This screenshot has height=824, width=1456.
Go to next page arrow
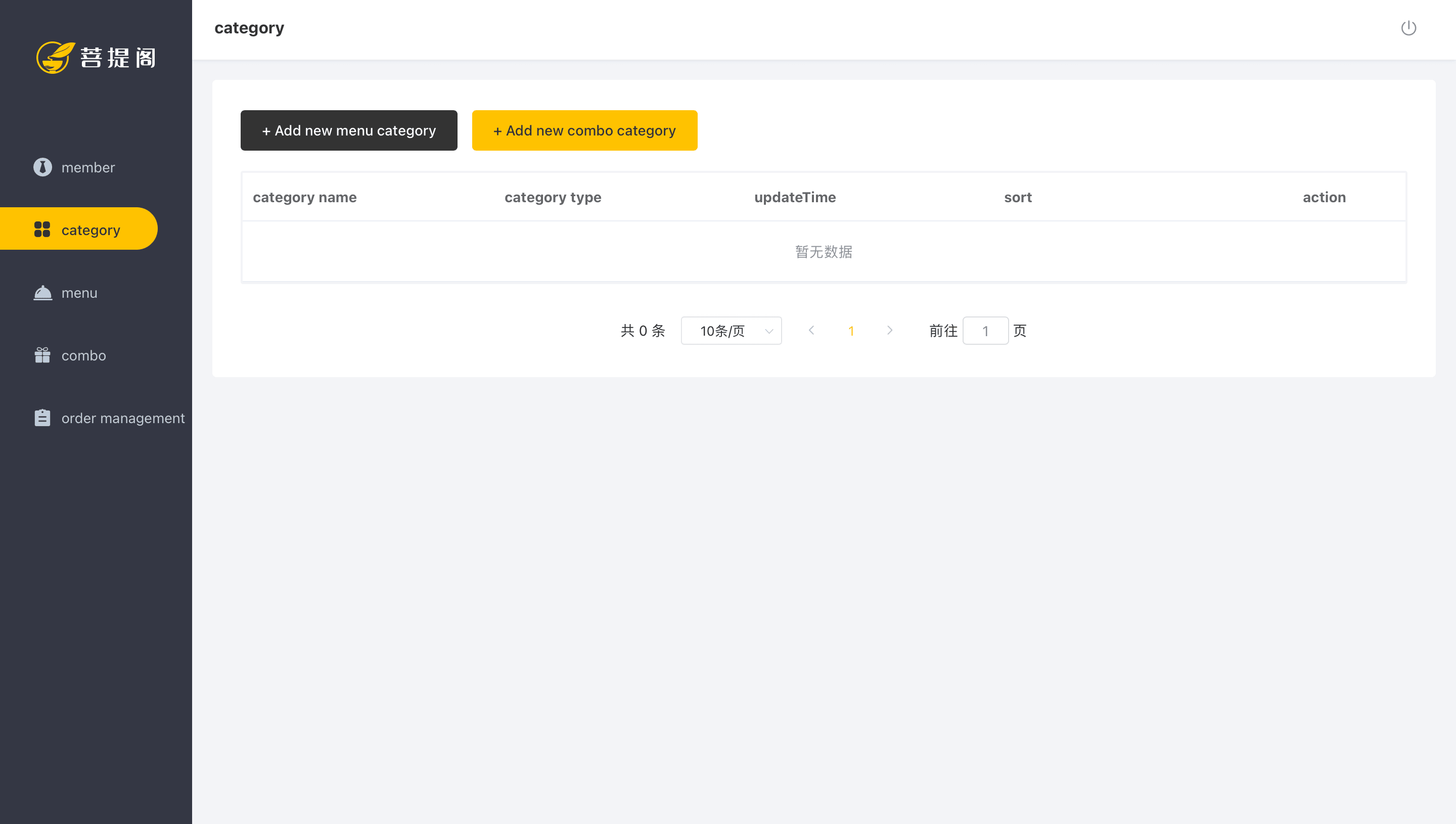click(x=890, y=331)
